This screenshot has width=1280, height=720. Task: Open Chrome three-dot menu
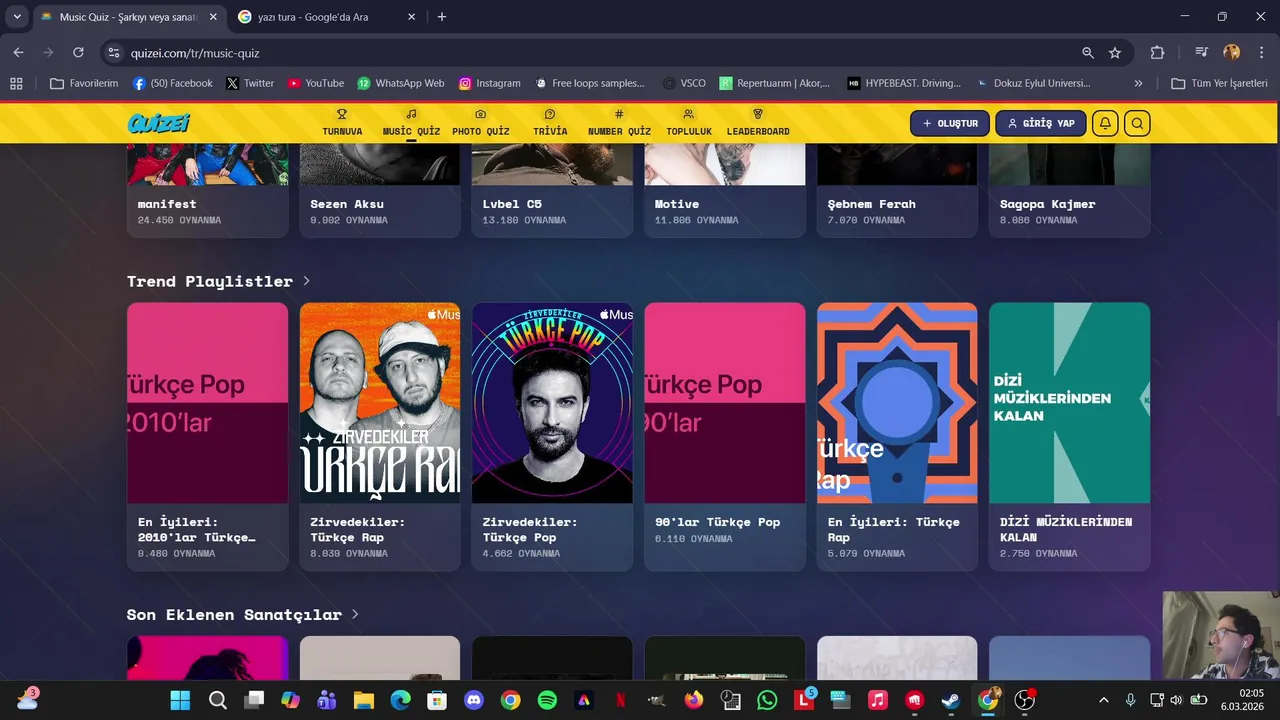[x=1260, y=53]
